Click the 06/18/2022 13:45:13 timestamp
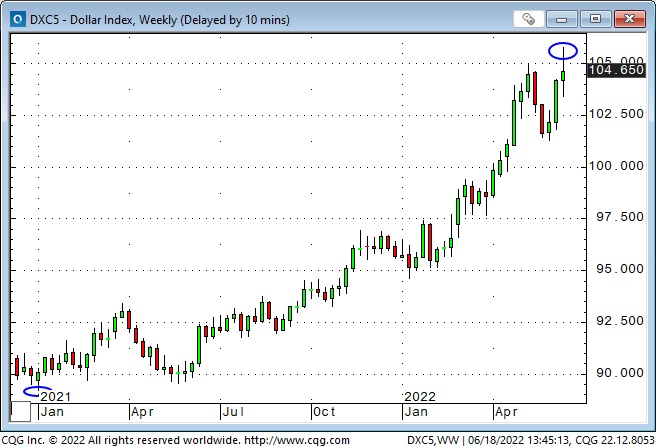The height and width of the screenshot is (448, 656). pyautogui.click(x=519, y=440)
